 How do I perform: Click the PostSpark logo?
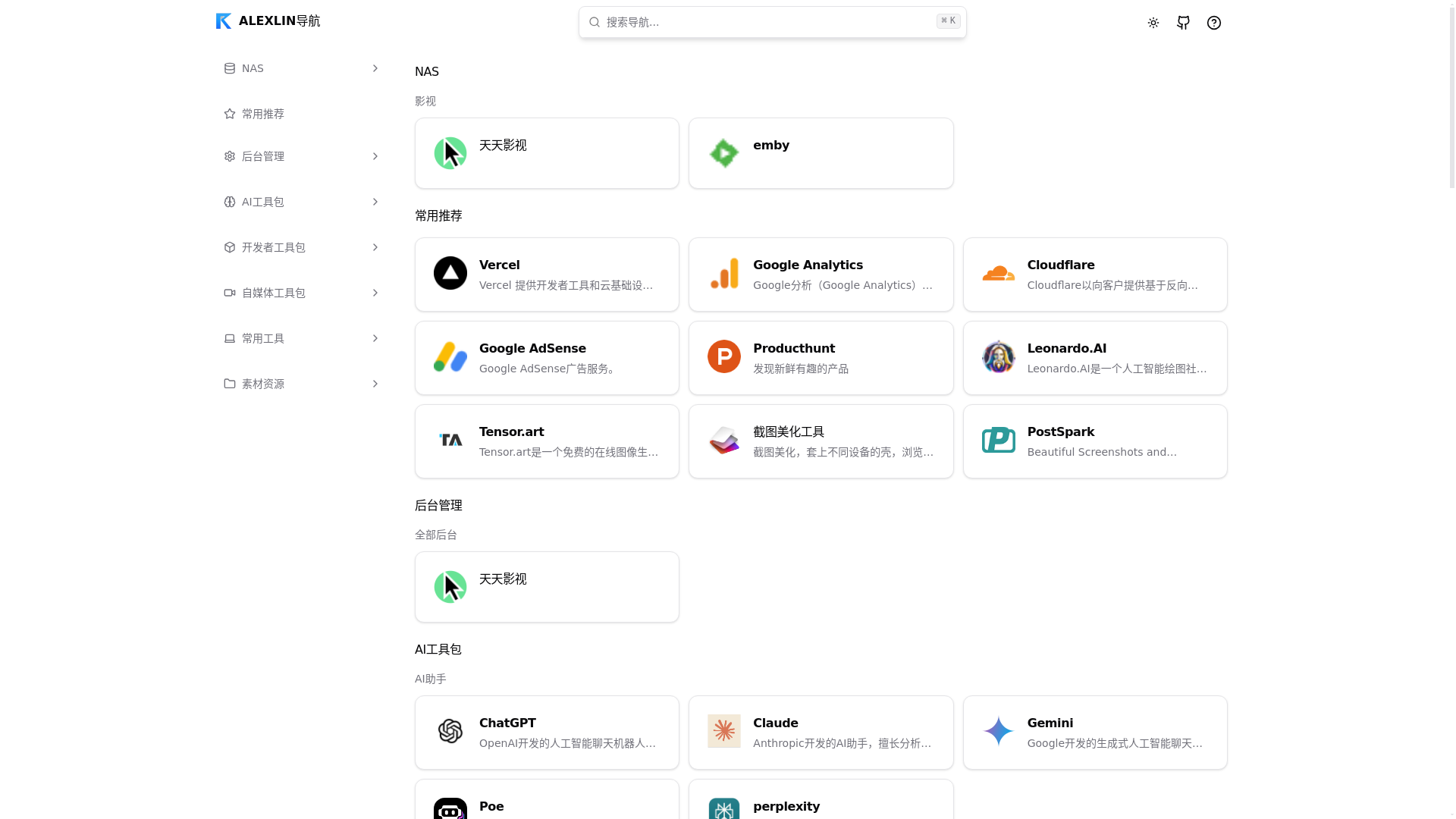click(999, 440)
